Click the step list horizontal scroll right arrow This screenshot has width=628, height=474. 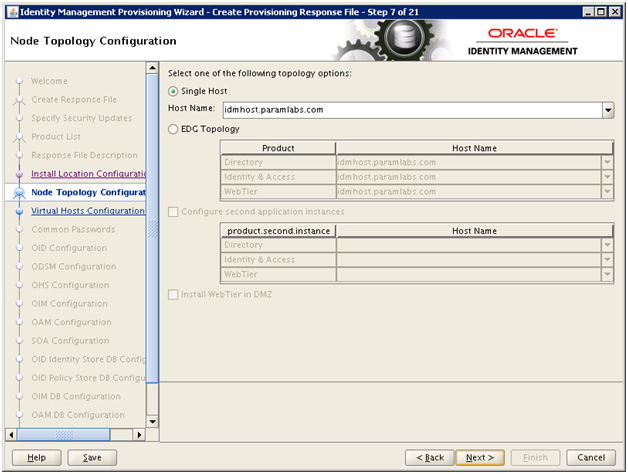139,435
